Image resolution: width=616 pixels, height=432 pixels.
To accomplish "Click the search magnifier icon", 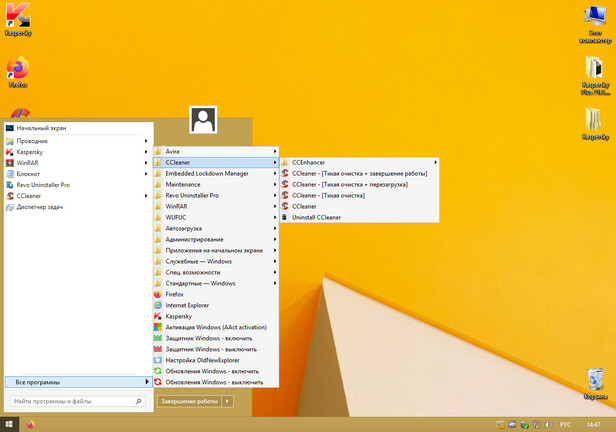I will tap(138, 401).
